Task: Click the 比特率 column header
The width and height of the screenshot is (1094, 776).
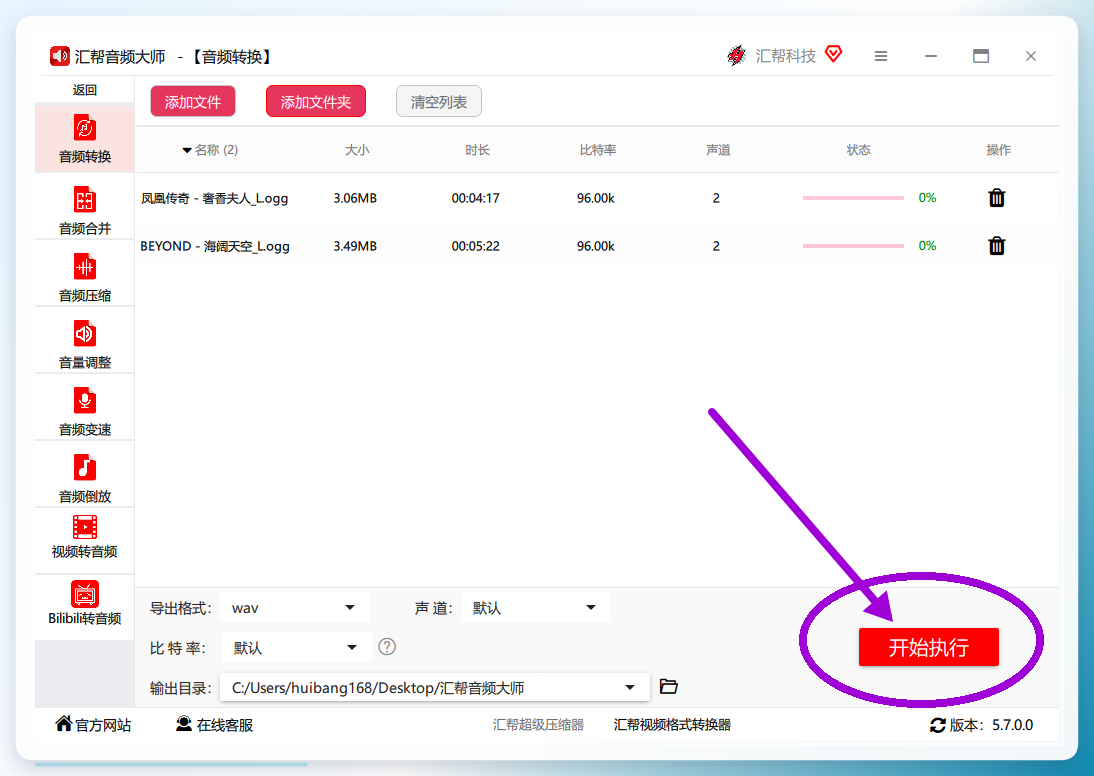Action: (x=598, y=150)
